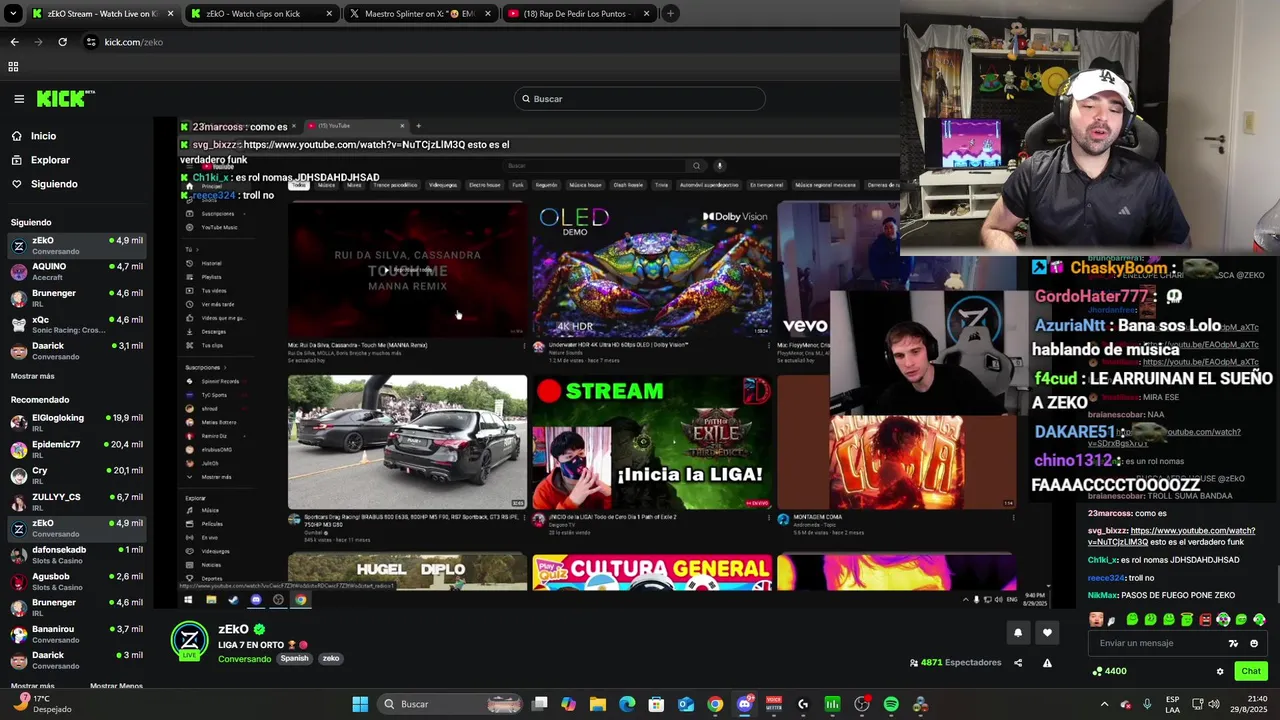Open File Explorer from taskbar
Viewport: 1280px width, 720px height.
[x=598, y=704]
